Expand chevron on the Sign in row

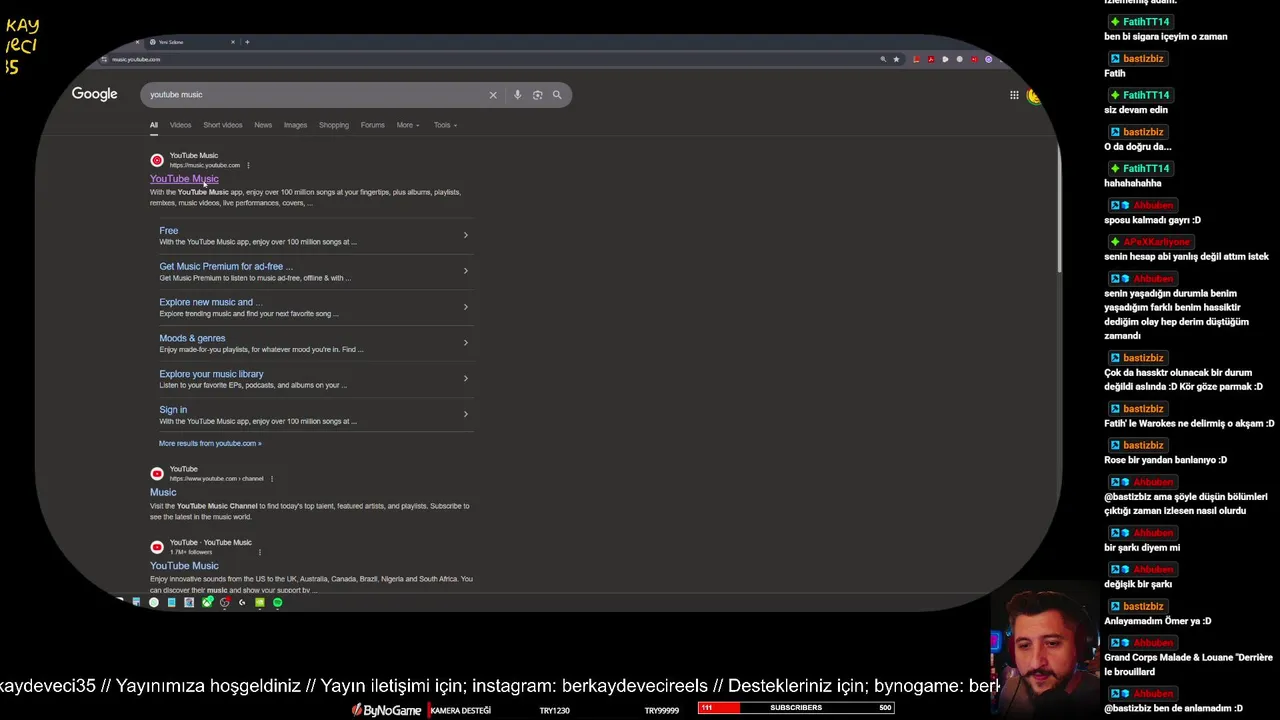coord(465,414)
